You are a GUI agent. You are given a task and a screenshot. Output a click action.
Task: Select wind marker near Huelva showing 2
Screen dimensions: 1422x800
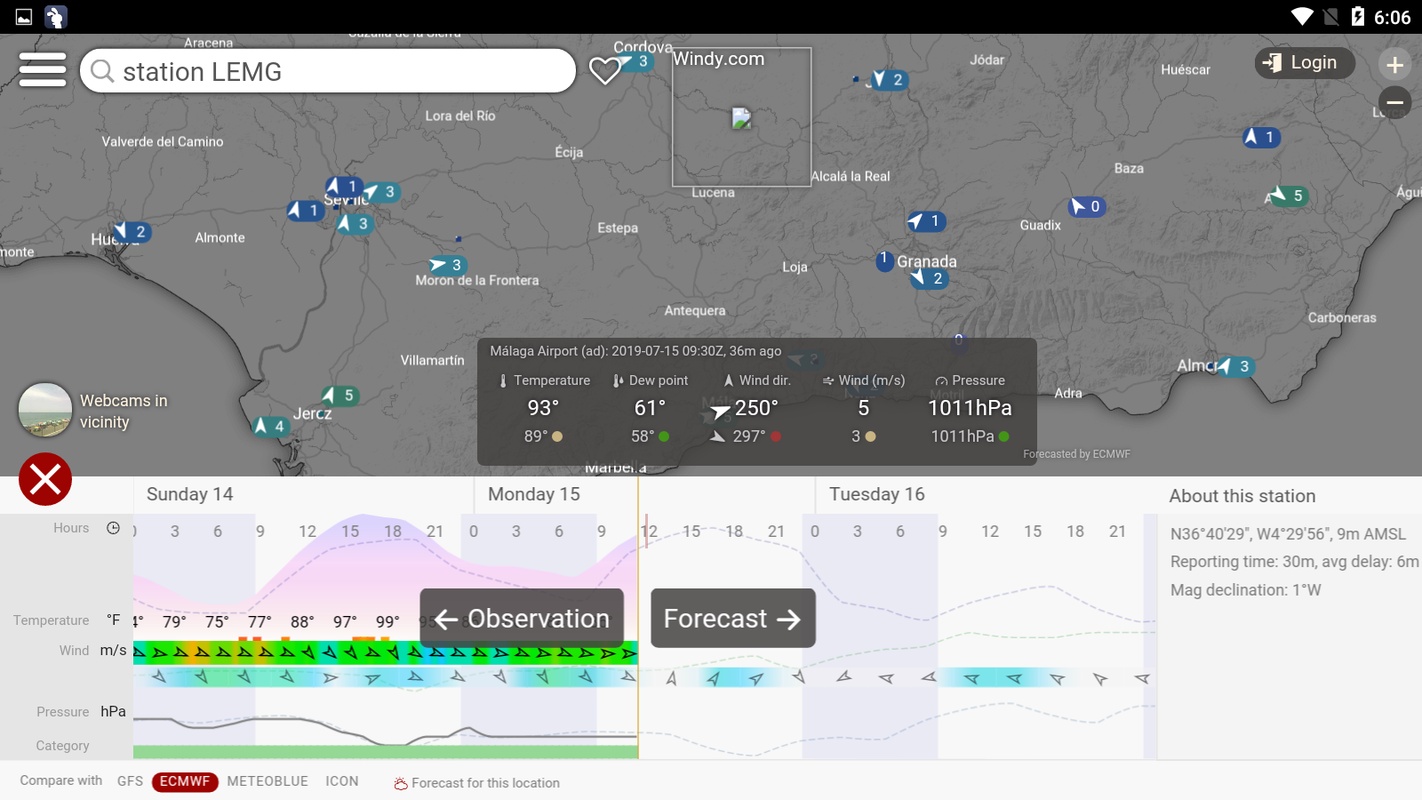(132, 232)
